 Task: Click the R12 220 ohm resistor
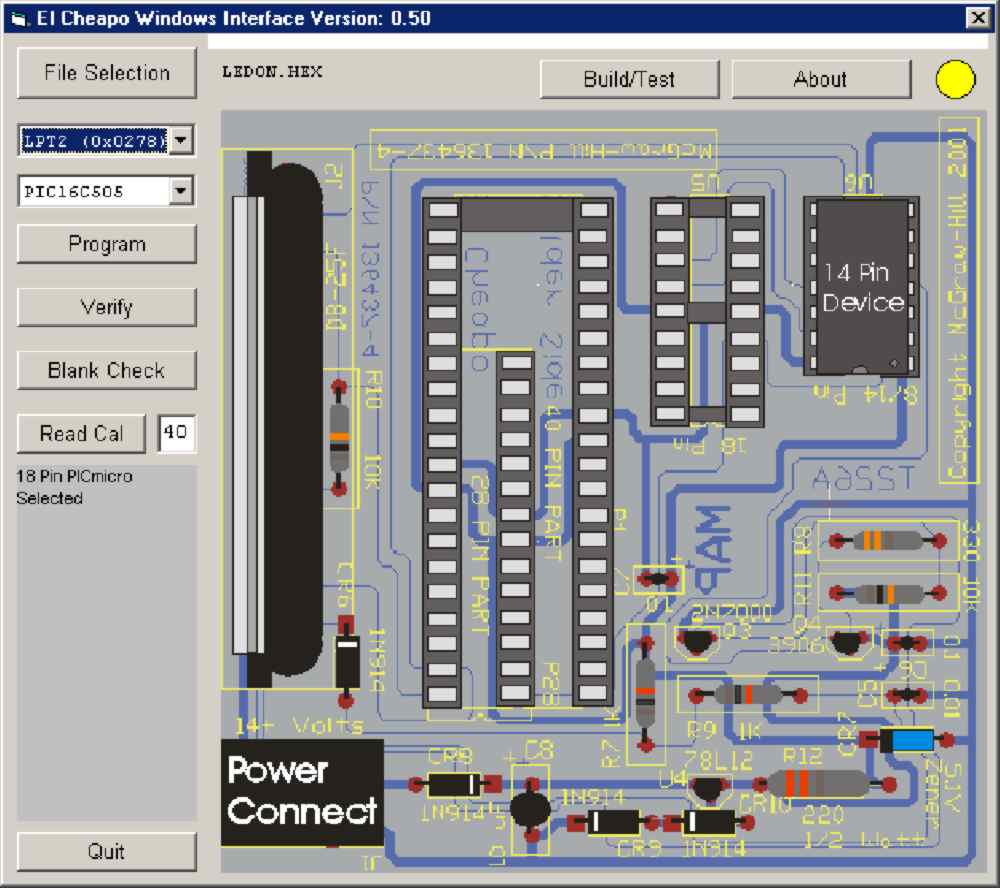tap(816, 784)
